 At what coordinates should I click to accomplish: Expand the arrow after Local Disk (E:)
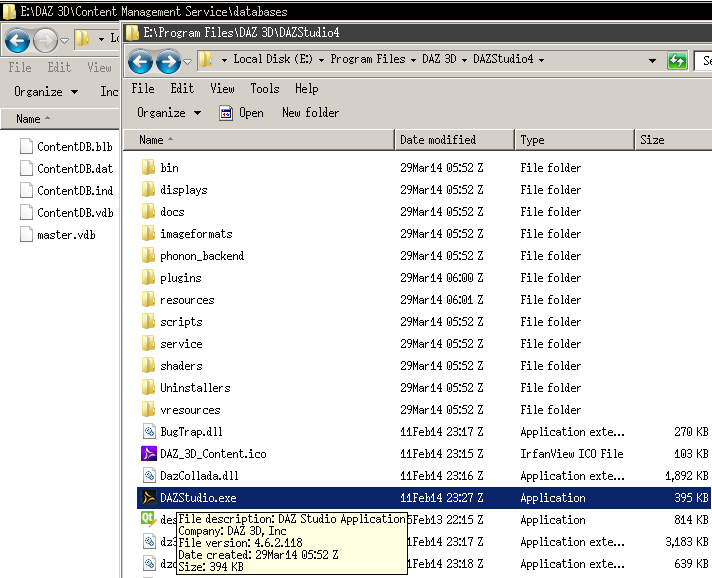coord(321,60)
